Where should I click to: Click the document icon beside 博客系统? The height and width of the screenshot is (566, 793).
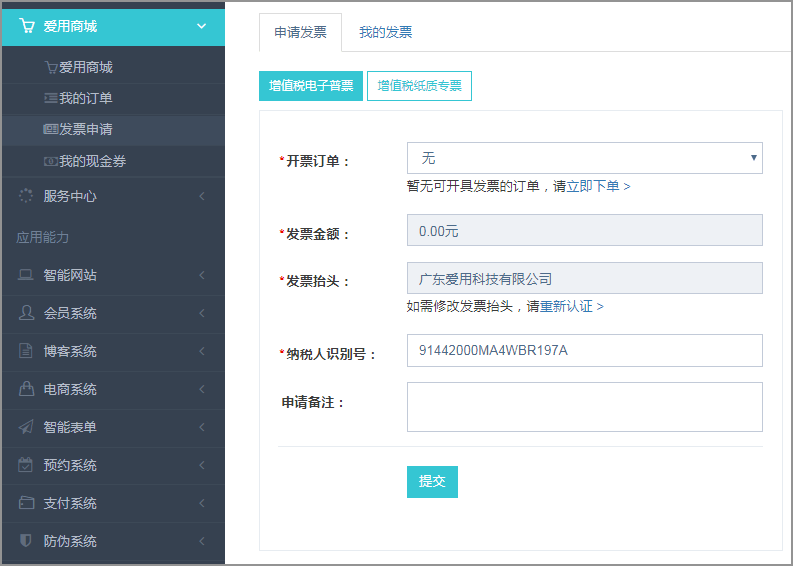26,351
